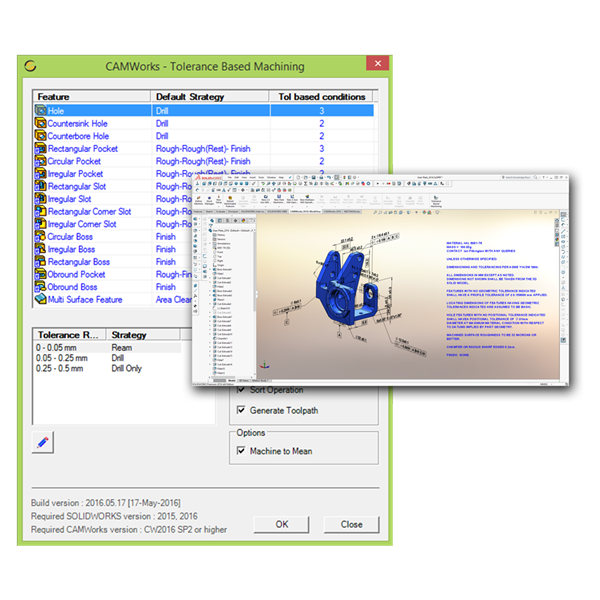600x600 pixels.
Task: Select the Circular Pocket feature icon
Action: (x=41, y=161)
